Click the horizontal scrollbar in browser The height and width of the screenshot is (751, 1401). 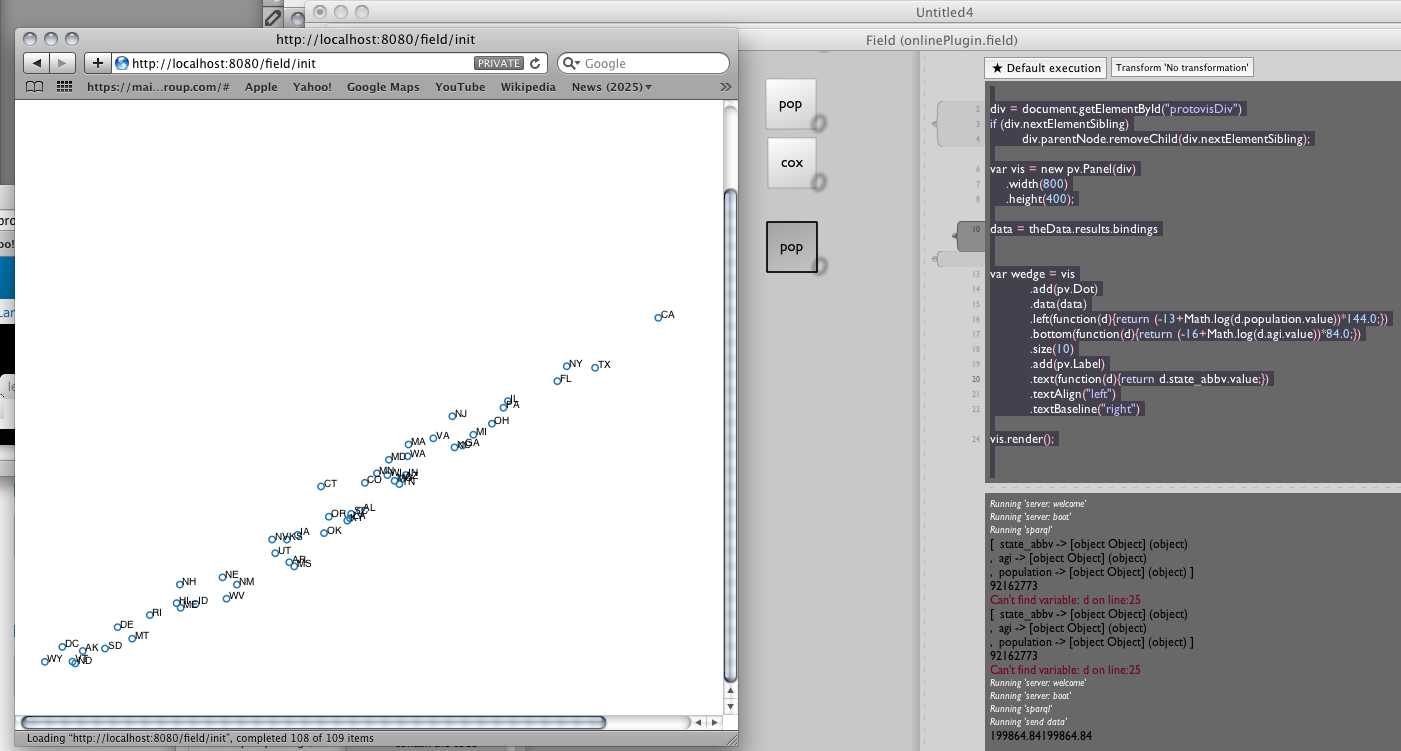click(313, 722)
